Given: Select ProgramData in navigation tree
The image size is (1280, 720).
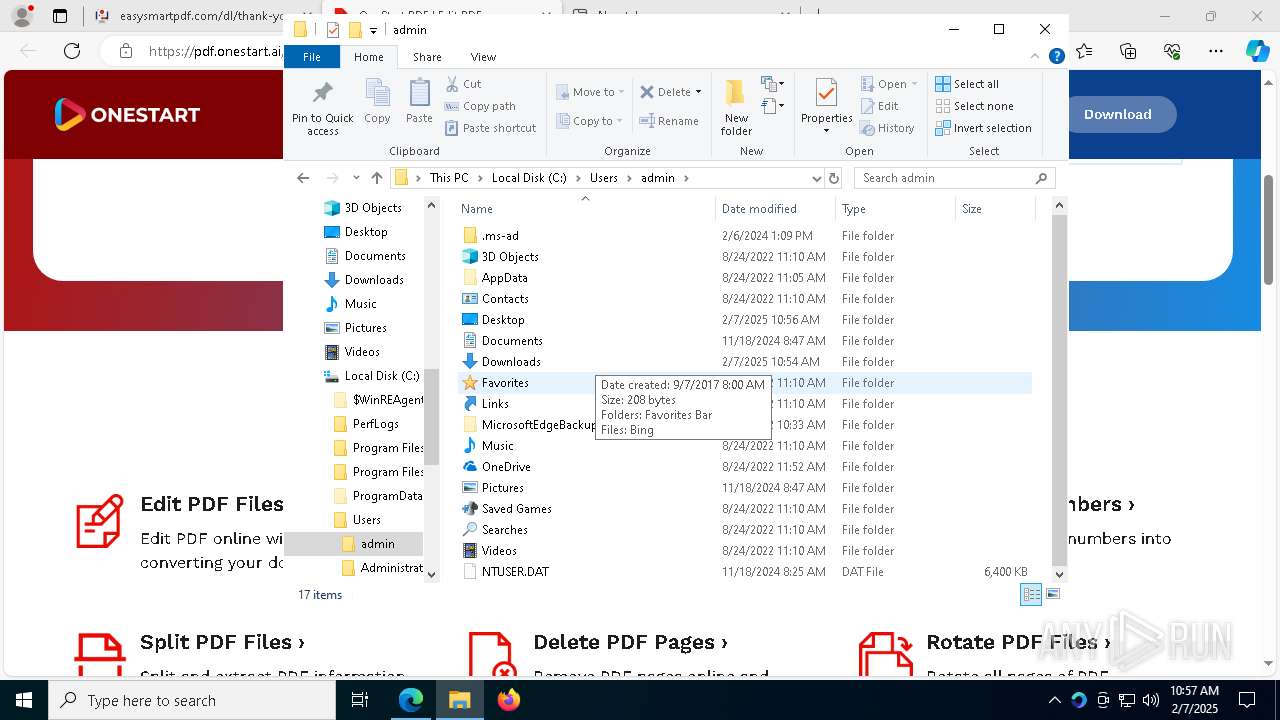Looking at the screenshot, I should pyautogui.click(x=387, y=496).
